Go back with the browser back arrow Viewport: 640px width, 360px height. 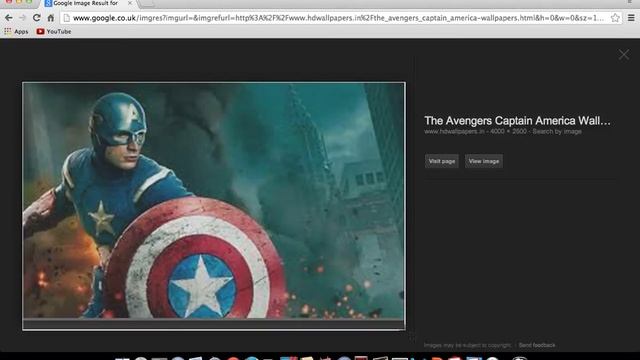(x=9, y=18)
